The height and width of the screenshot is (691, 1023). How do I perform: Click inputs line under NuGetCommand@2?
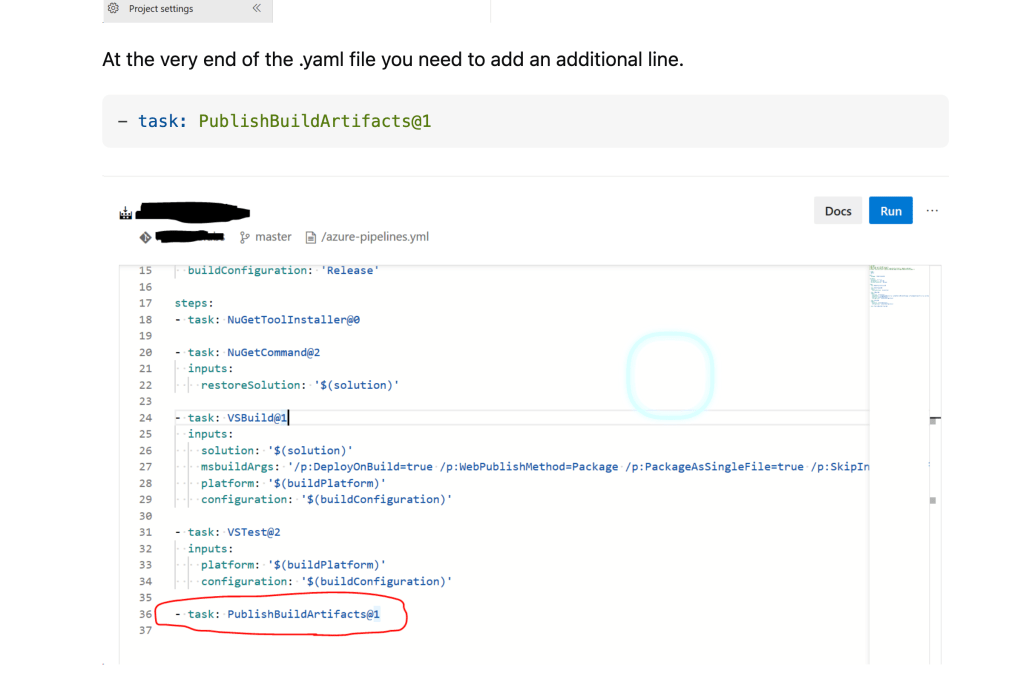[x=210, y=369]
